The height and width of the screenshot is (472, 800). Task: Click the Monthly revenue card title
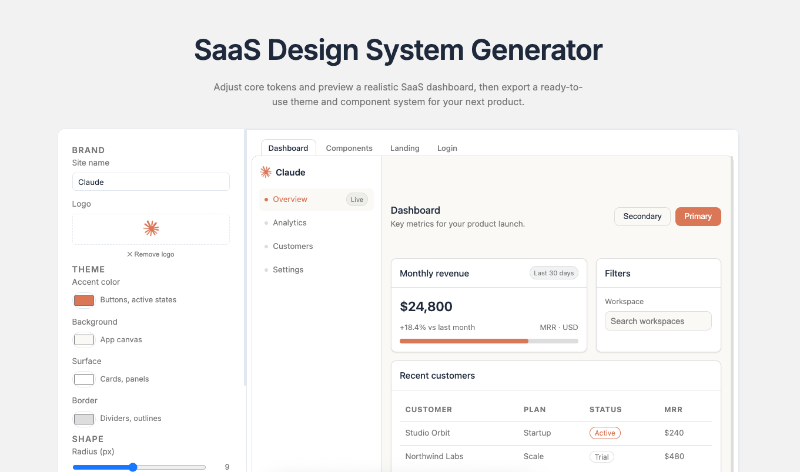pyautogui.click(x=434, y=274)
